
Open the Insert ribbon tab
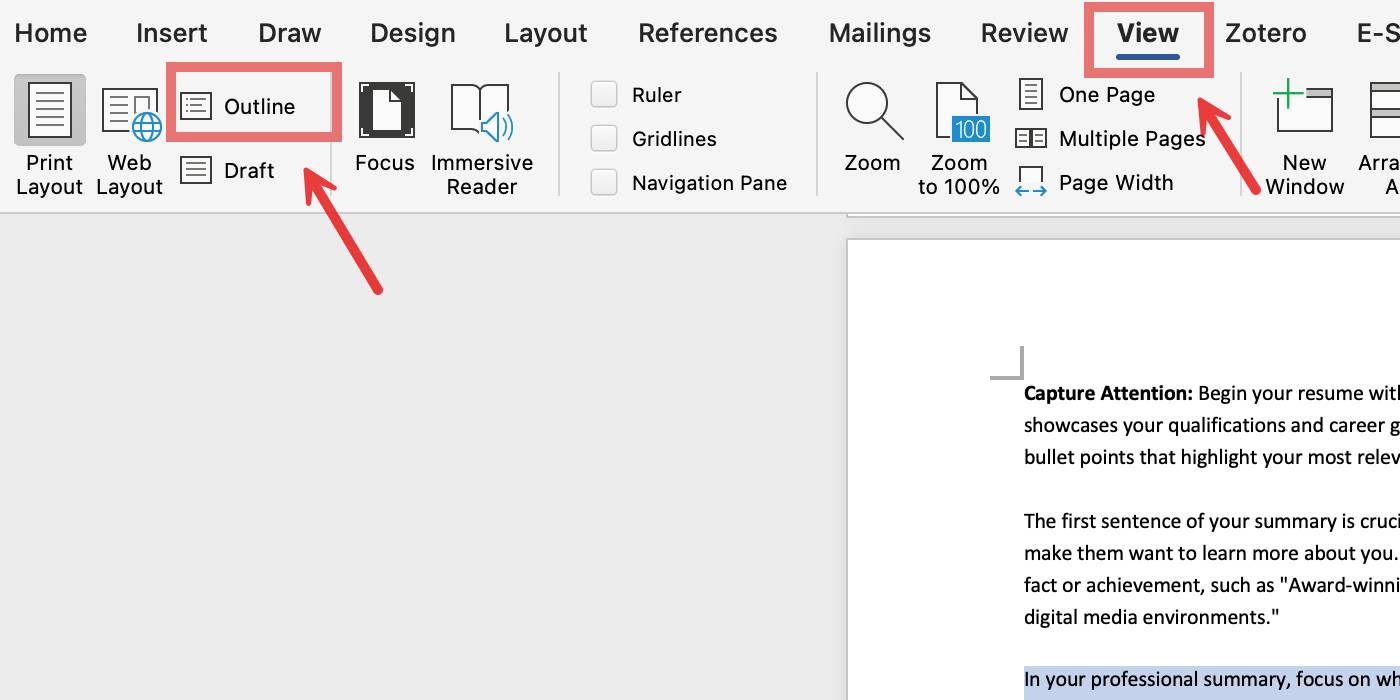172,33
